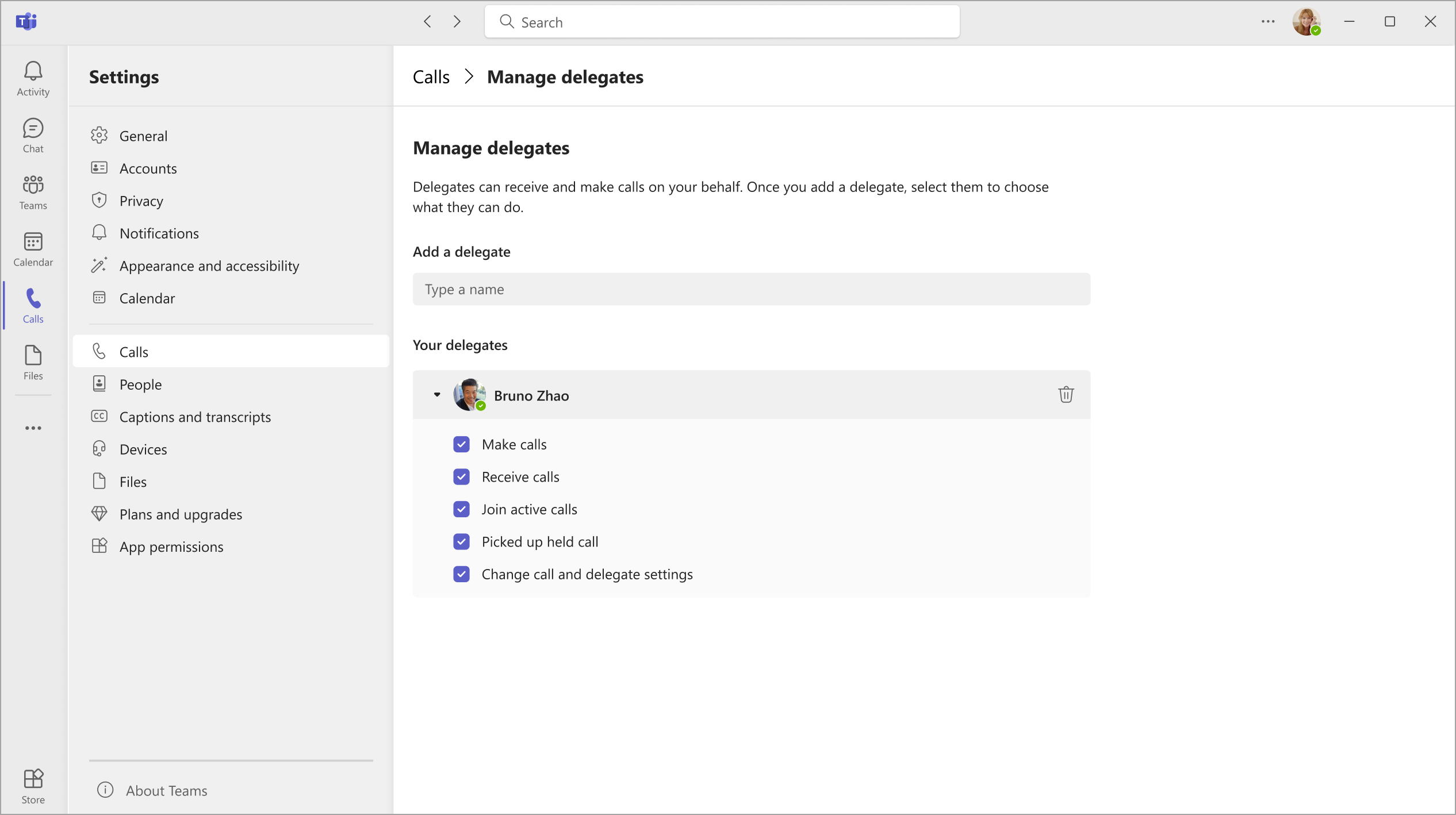Click the back navigation chevron
Screen dimensions: 1456x815
coord(428,22)
